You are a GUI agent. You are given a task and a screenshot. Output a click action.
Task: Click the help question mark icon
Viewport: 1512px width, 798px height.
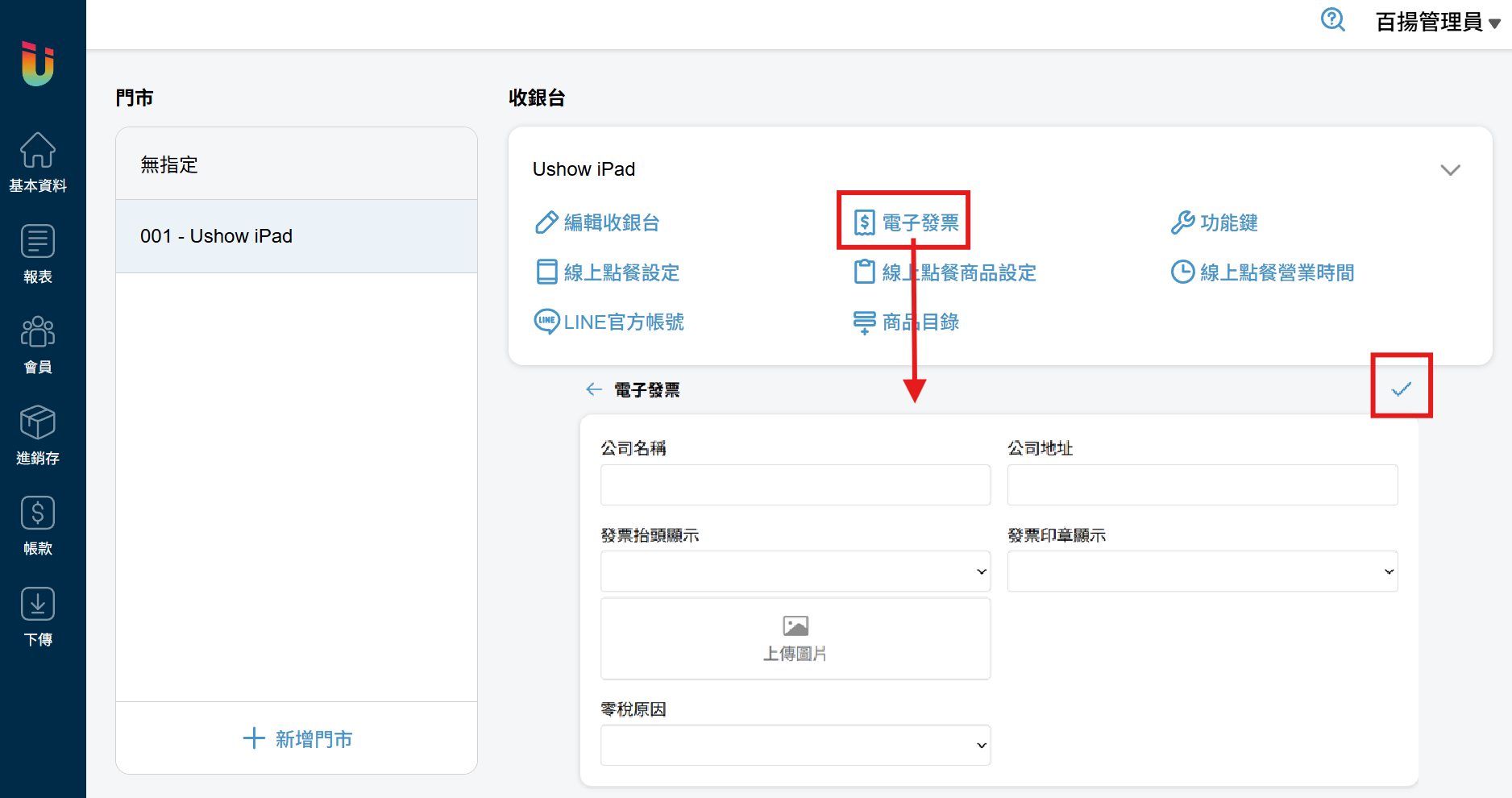[x=1332, y=20]
